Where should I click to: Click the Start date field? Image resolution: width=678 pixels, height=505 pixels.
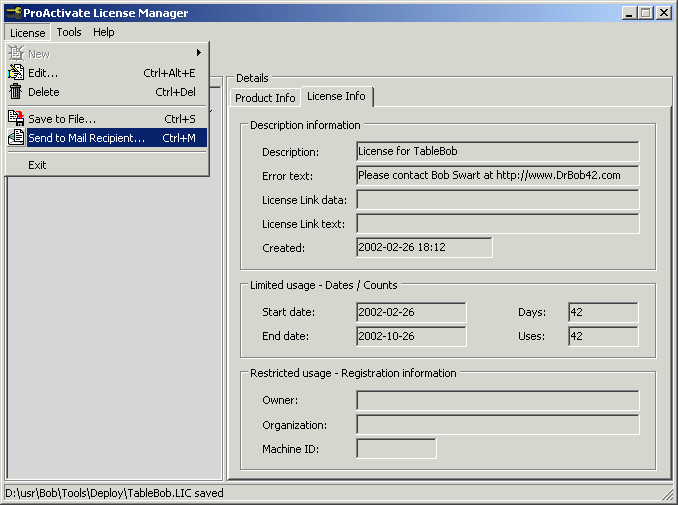click(411, 312)
